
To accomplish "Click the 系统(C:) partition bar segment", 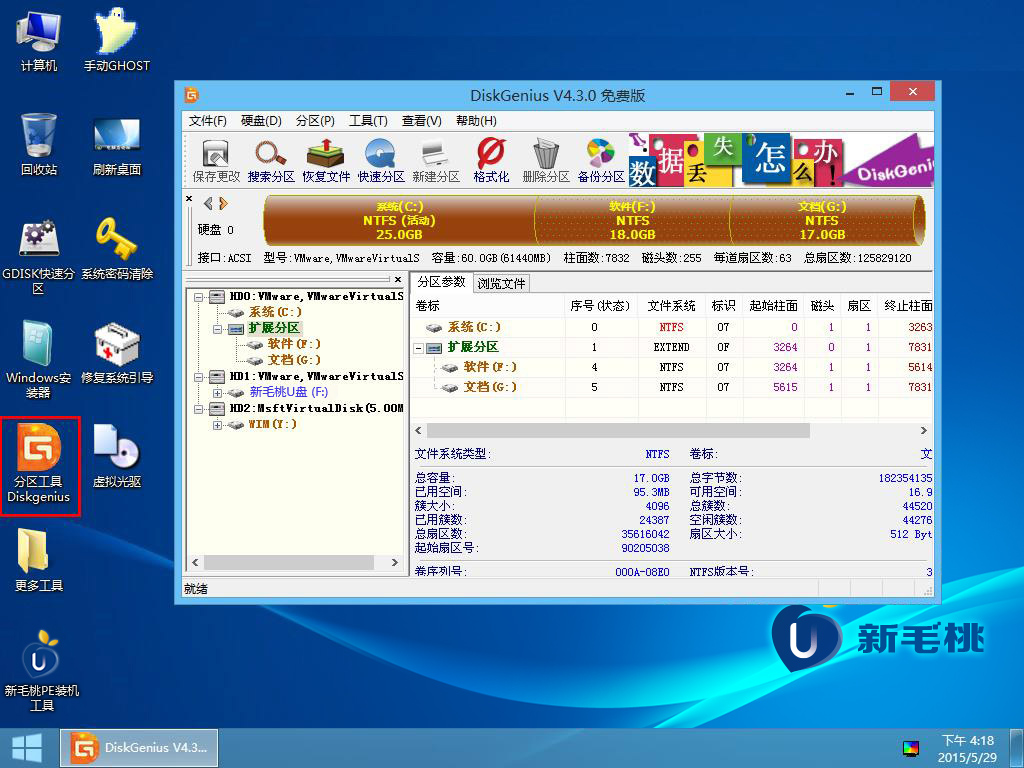I will [399, 221].
